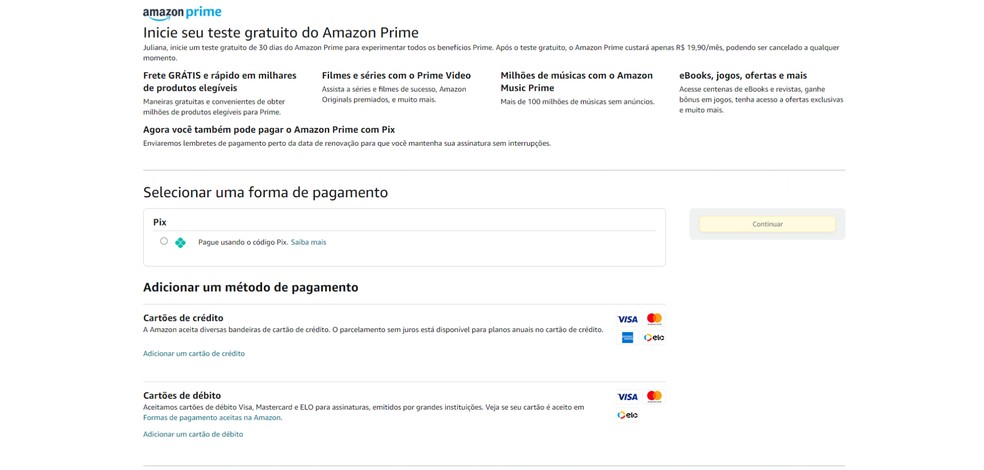Click the Selecionar uma forma de pagamento heading

265,192
